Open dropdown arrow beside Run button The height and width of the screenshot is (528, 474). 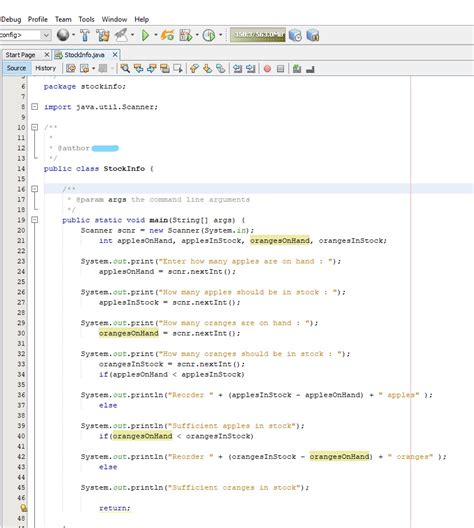(x=156, y=35)
